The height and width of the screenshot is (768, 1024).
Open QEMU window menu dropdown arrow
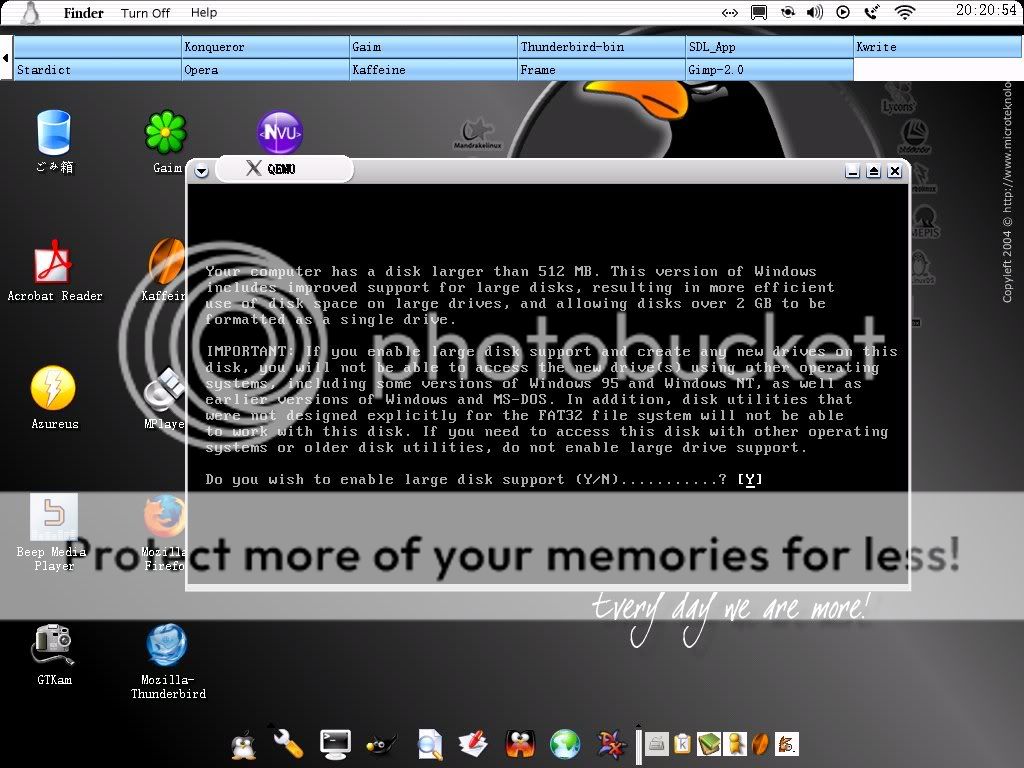click(x=201, y=172)
